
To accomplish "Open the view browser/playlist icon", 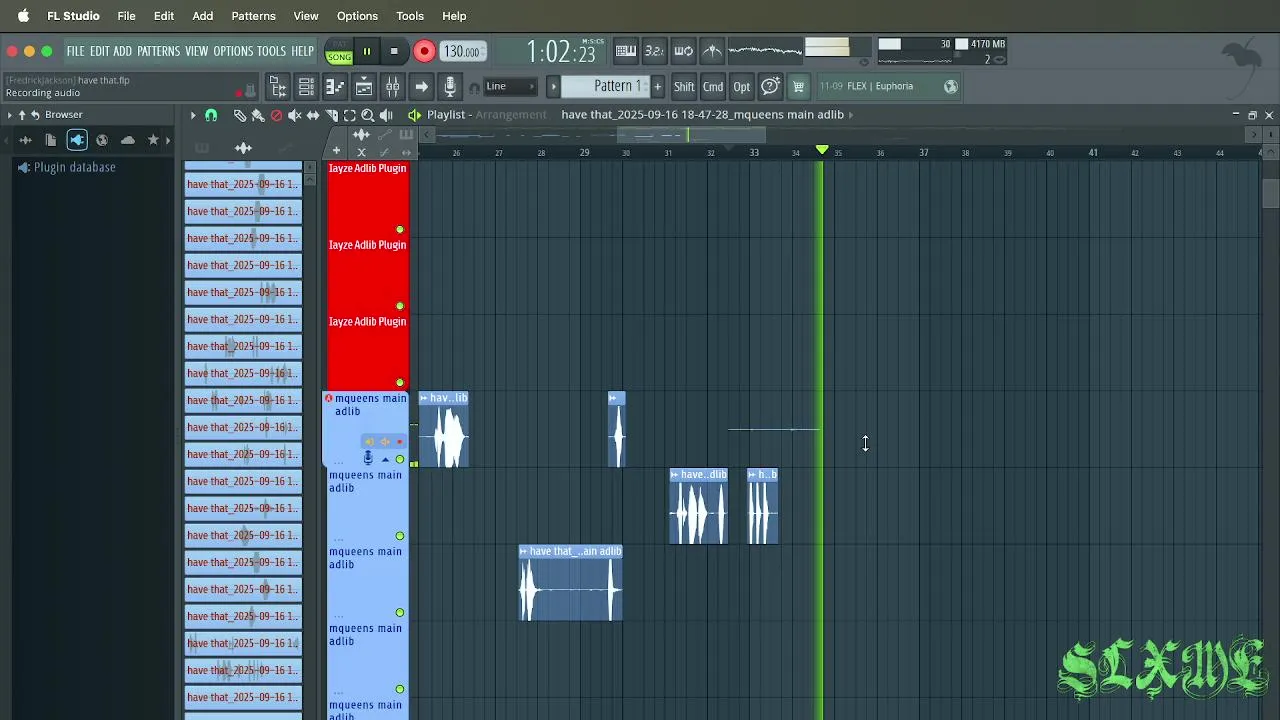I will click(278, 87).
